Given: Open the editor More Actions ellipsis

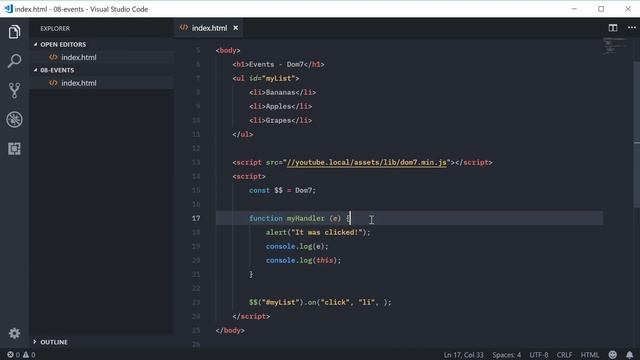Looking at the screenshot, I should [x=631, y=28].
